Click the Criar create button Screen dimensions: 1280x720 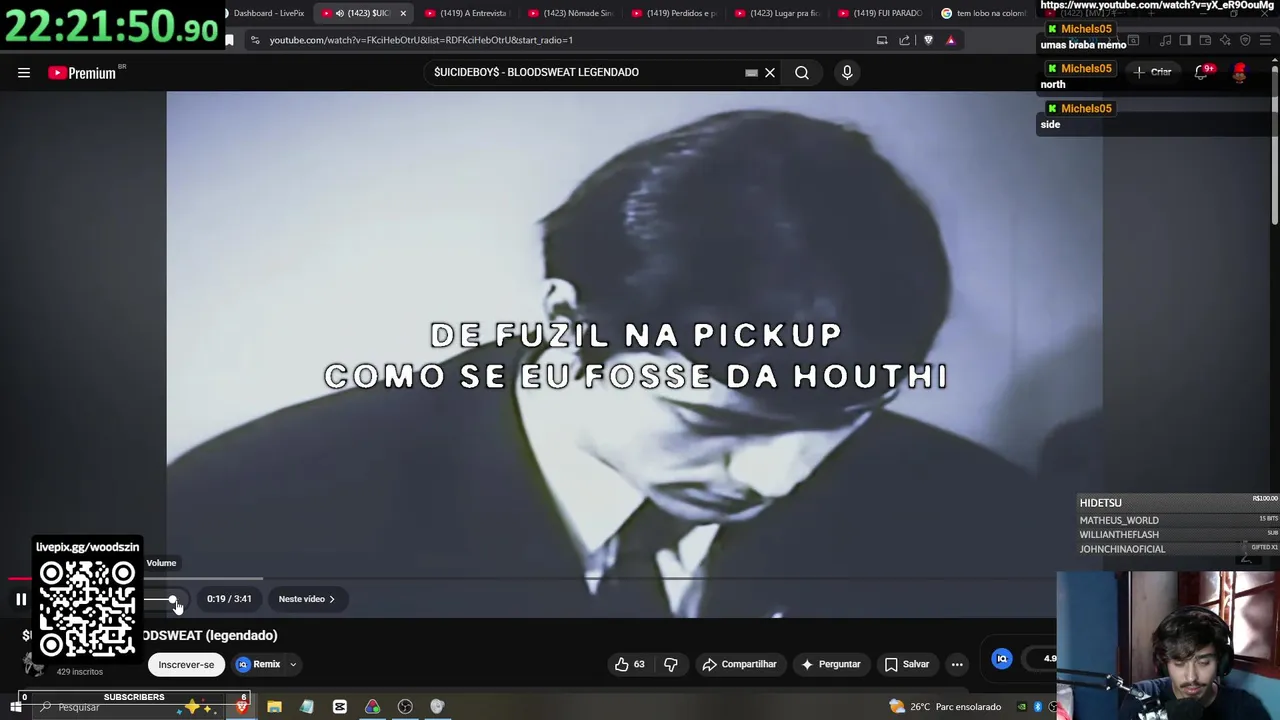click(x=1152, y=72)
